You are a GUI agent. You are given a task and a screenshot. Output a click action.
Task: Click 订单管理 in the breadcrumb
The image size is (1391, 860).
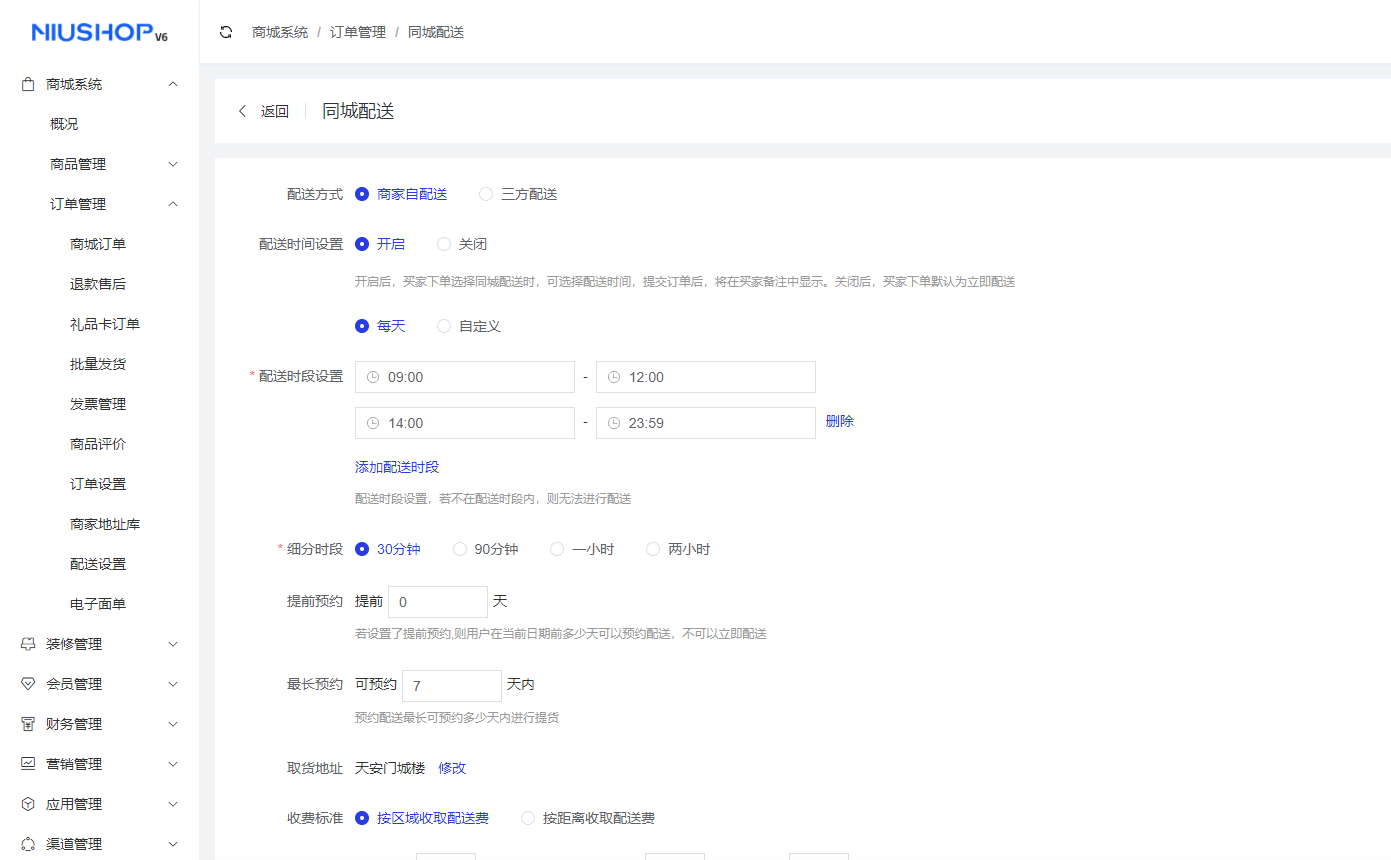(357, 31)
